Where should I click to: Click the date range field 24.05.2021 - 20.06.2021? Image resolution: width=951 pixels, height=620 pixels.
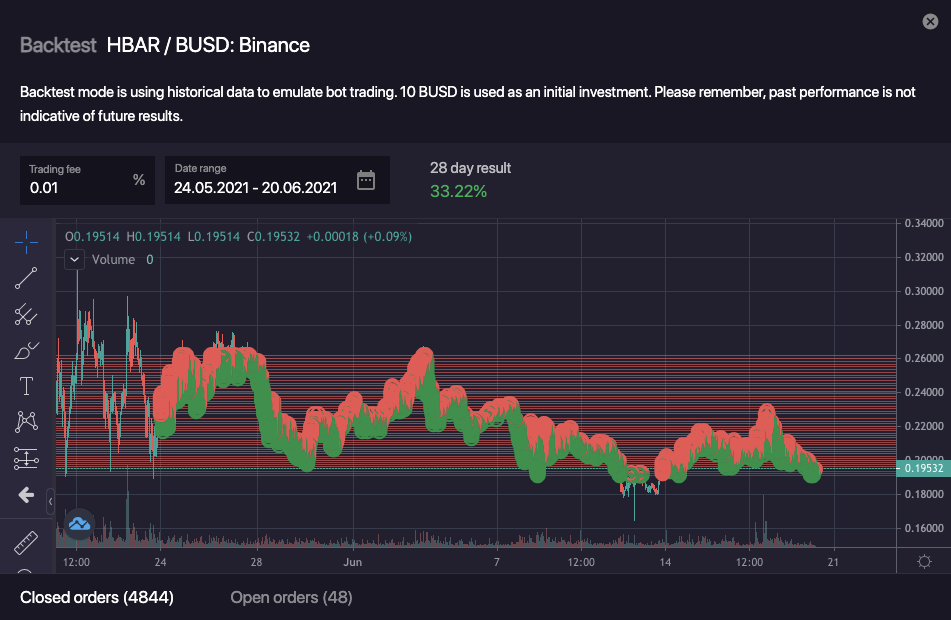click(255, 186)
